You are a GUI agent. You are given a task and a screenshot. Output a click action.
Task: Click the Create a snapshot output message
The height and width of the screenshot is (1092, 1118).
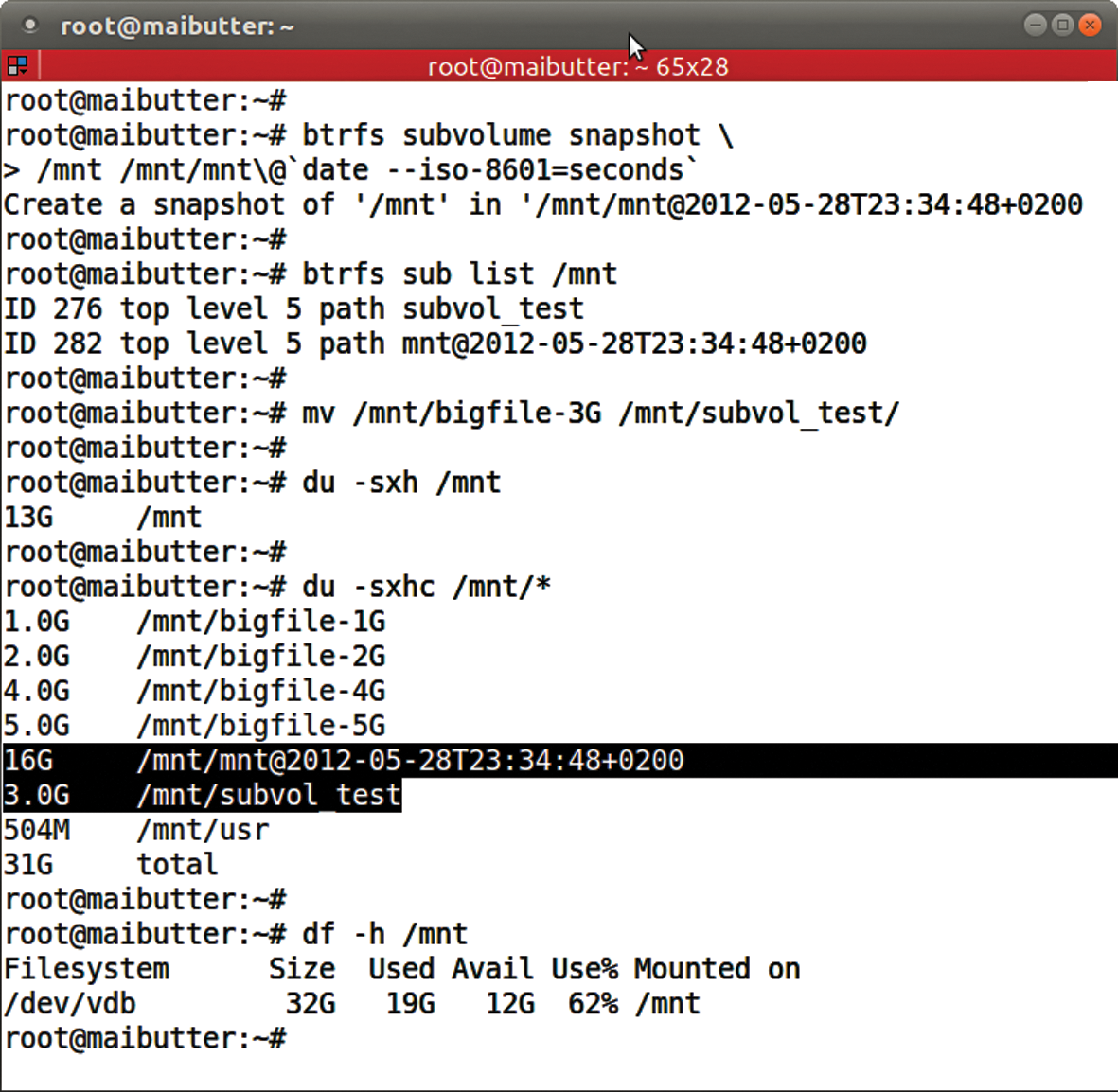click(x=541, y=203)
